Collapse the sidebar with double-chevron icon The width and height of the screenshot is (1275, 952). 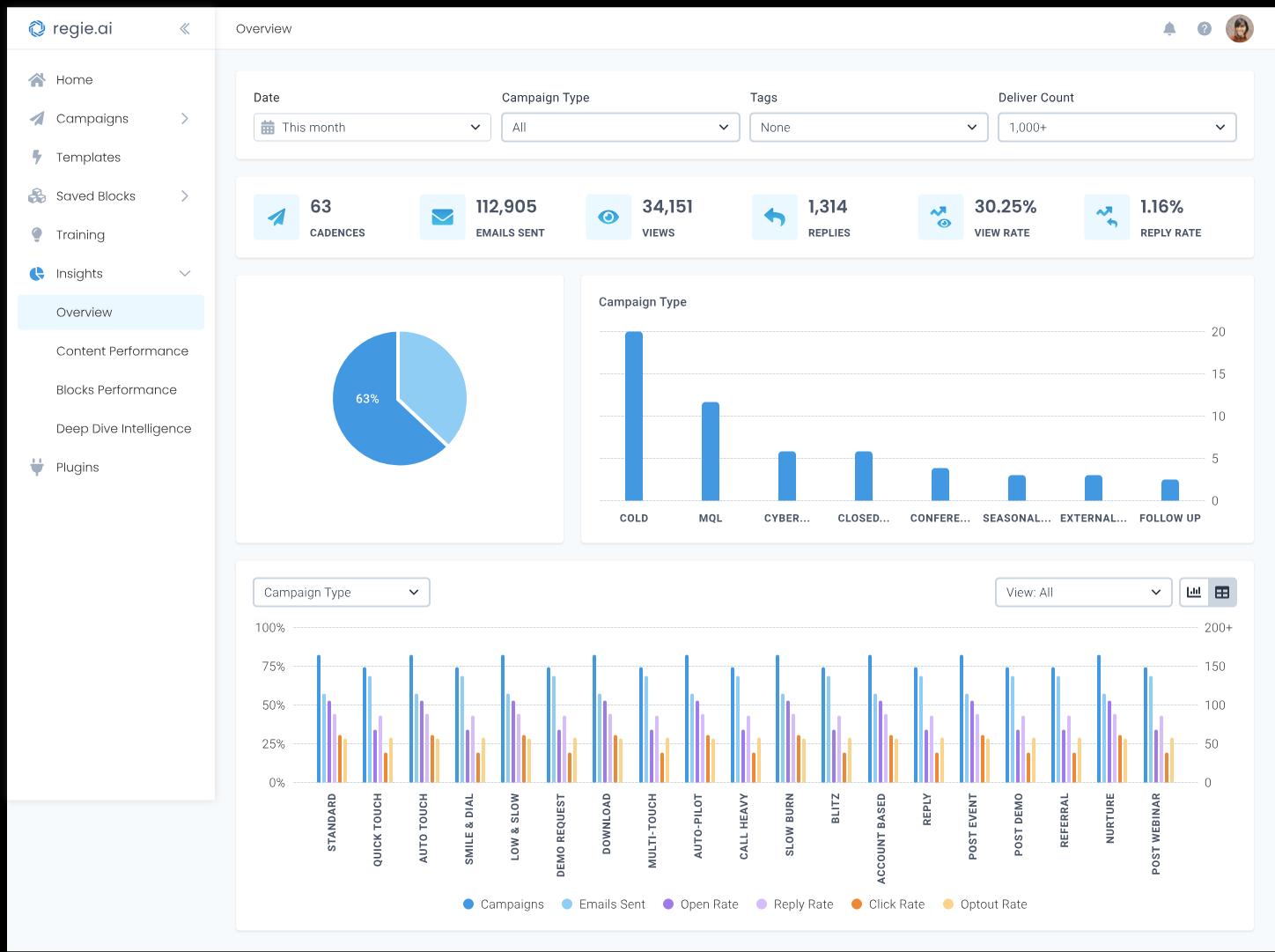tap(185, 29)
